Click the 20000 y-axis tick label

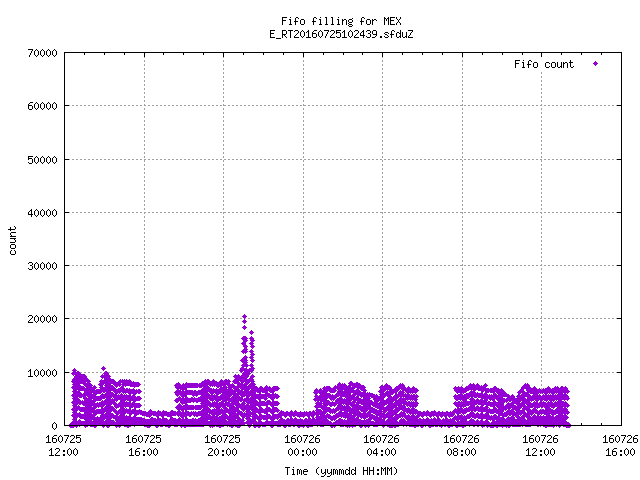point(42,319)
